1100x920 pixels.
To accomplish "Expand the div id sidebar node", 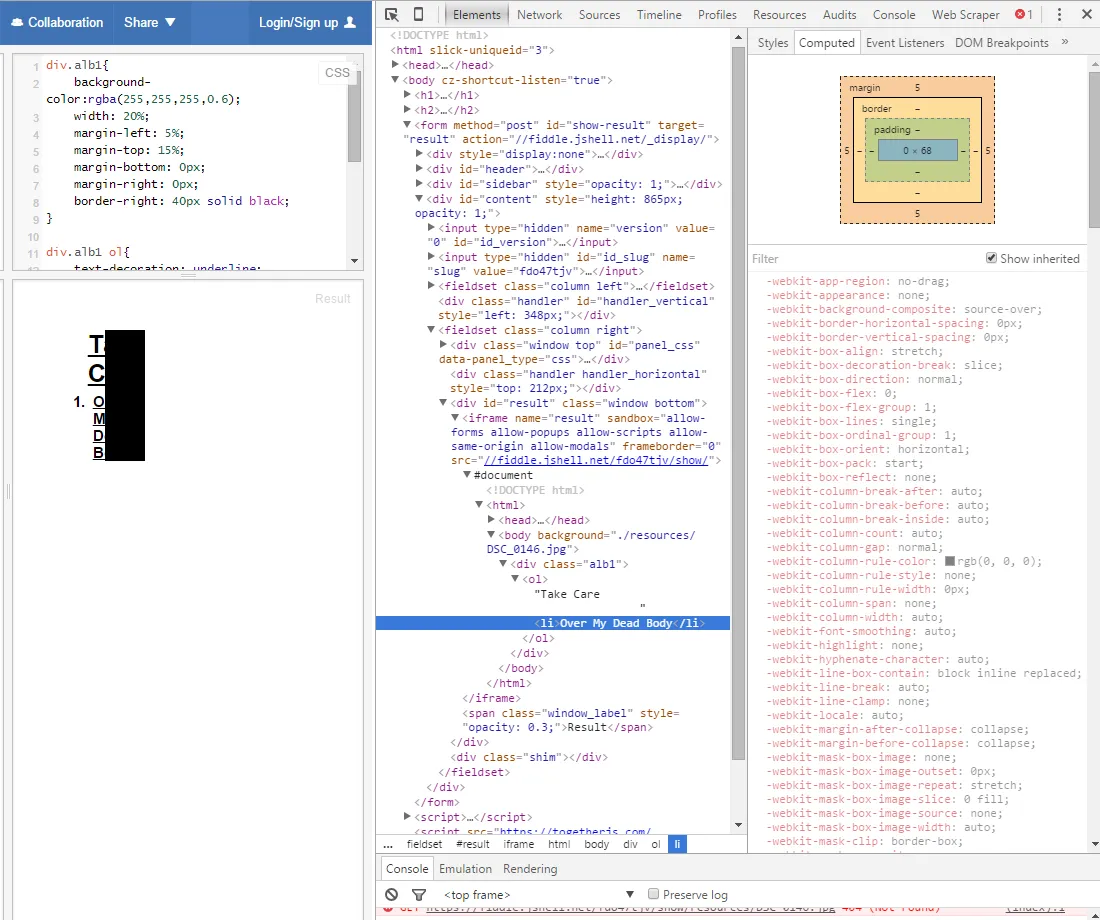I will pos(419,183).
